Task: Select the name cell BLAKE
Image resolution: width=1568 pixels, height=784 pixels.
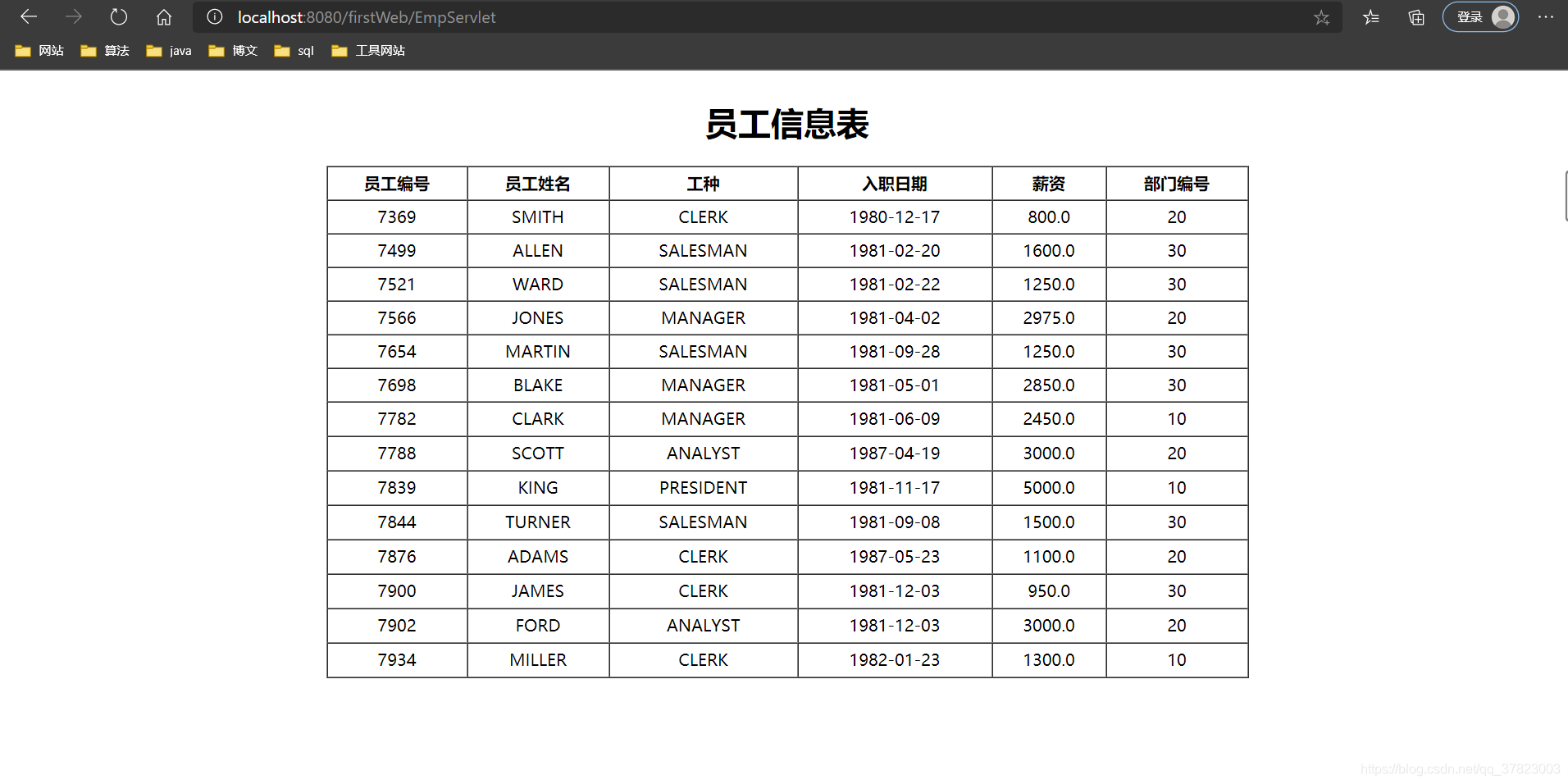Action: pos(538,385)
